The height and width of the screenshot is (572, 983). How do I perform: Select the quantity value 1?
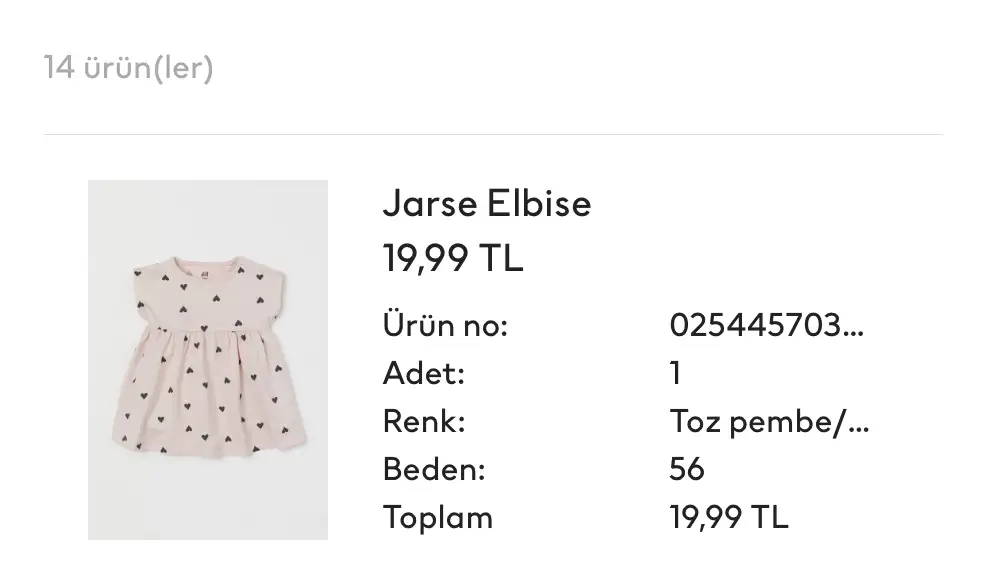point(676,374)
